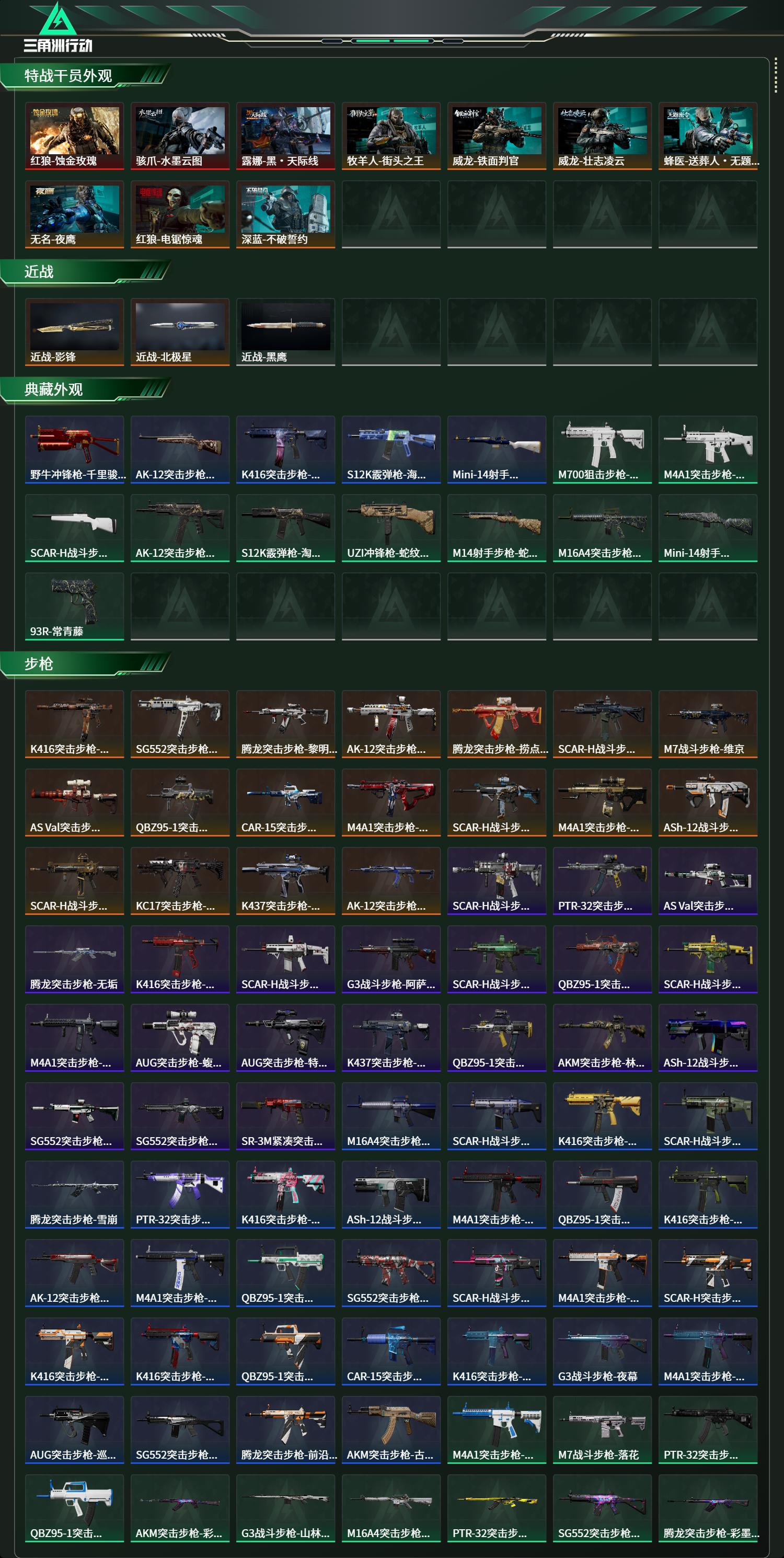784x1558 pixels.
Task: Pick the 近战-北极星 melee weapon
Action: [x=180, y=332]
